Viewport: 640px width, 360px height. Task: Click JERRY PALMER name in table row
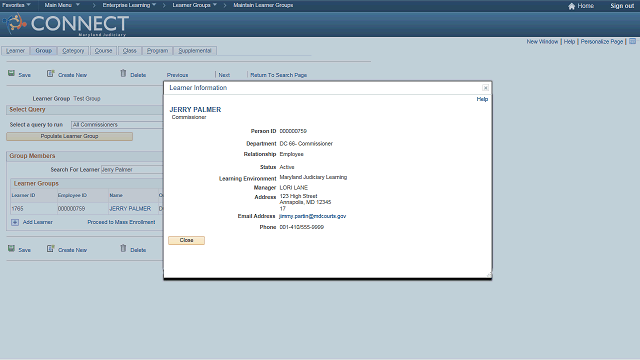pyautogui.click(x=130, y=209)
